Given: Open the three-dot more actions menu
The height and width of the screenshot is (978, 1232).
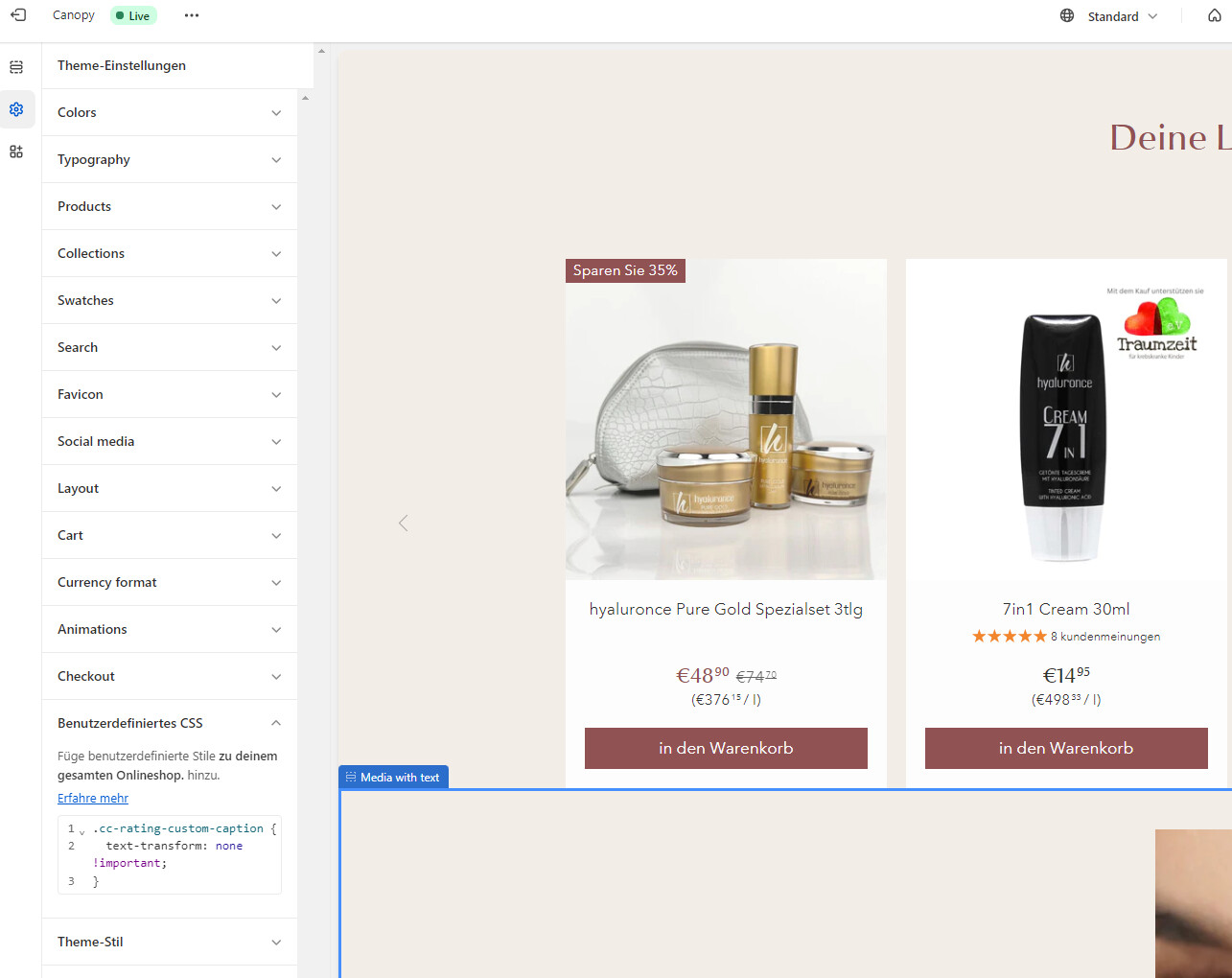Looking at the screenshot, I should click(192, 15).
